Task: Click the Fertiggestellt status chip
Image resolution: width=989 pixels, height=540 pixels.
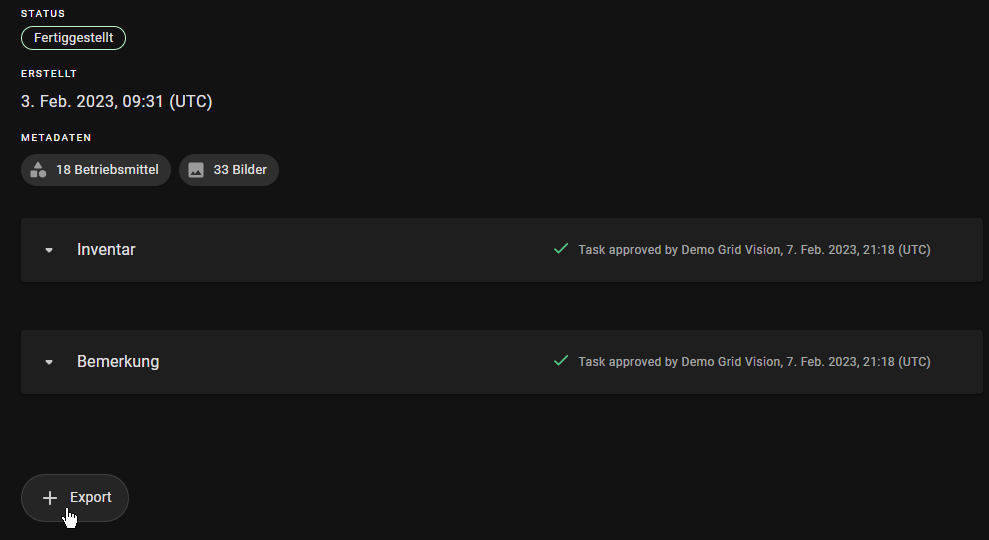Action: [73, 38]
